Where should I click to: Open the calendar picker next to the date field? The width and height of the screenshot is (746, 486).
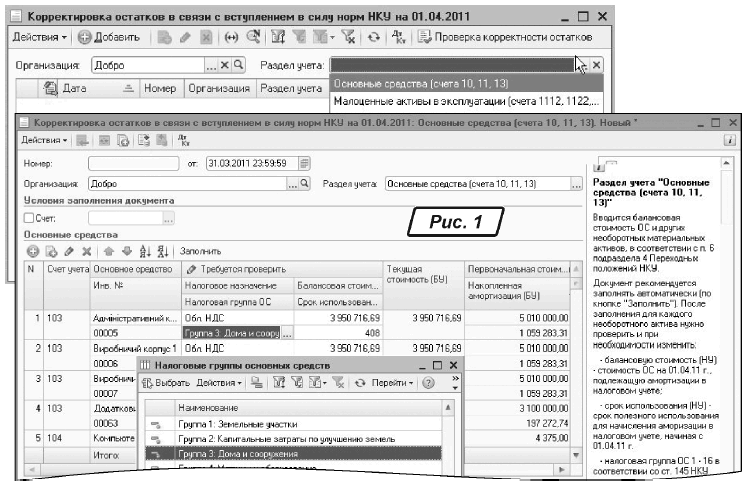304,162
